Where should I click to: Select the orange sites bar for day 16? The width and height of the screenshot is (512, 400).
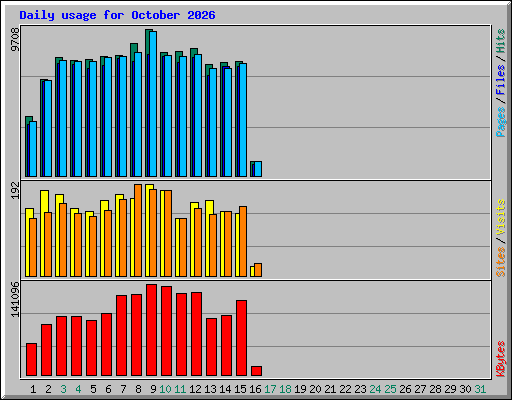pyautogui.click(x=258, y=270)
